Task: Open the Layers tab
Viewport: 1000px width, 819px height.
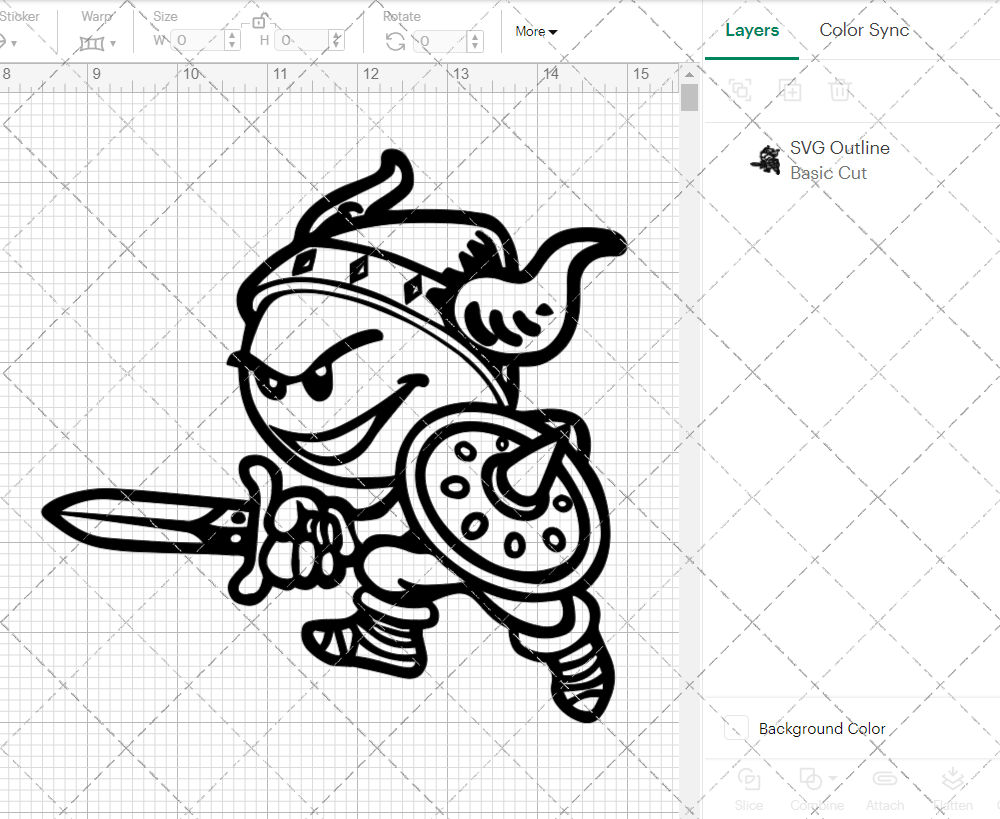Action: (x=752, y=30)
